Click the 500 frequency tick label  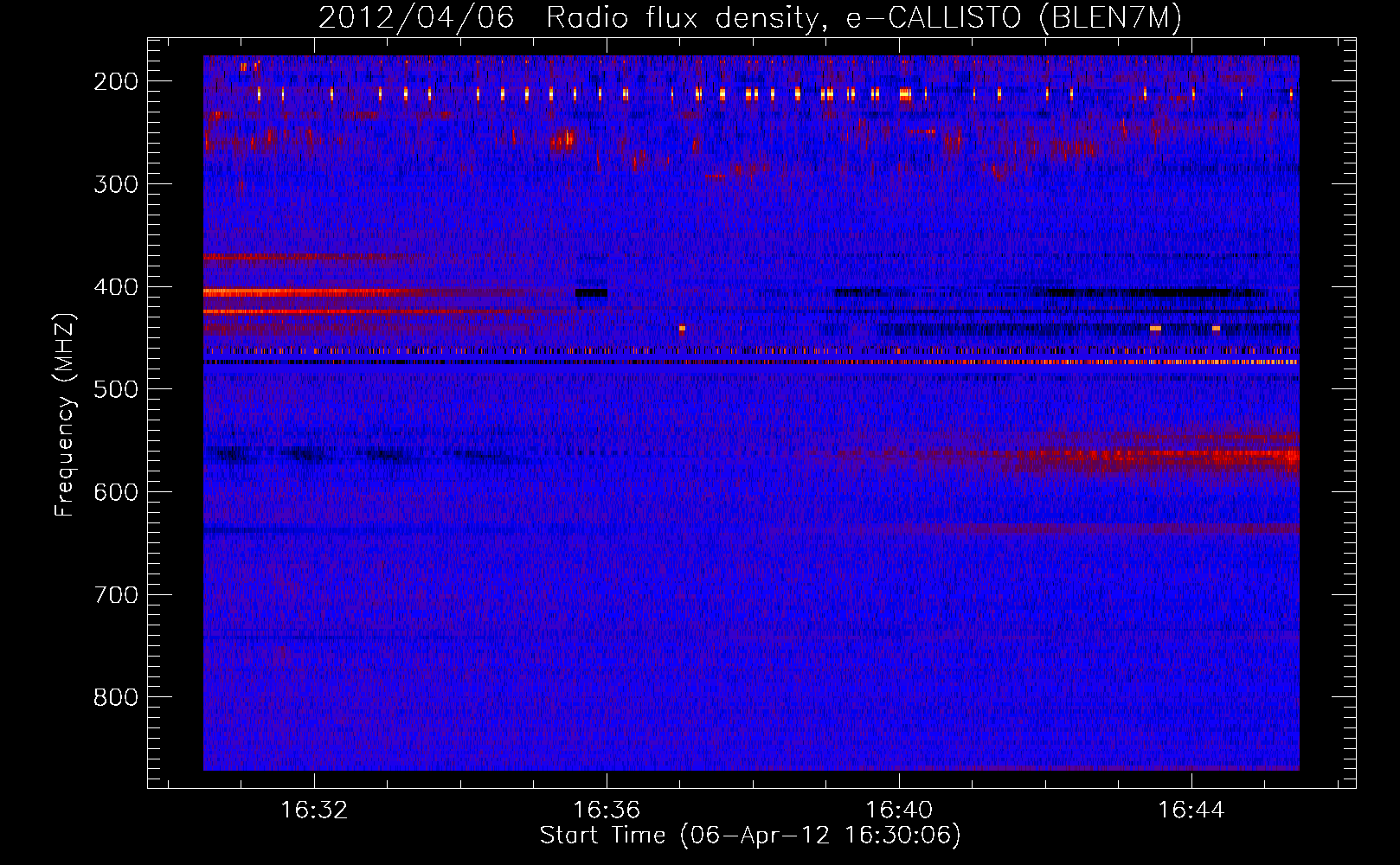[116, 389]
